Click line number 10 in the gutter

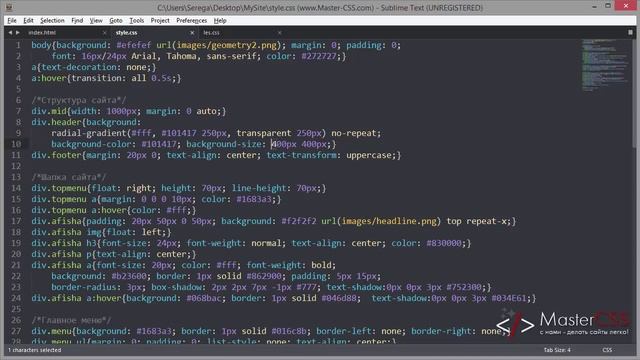pos(16,144)
